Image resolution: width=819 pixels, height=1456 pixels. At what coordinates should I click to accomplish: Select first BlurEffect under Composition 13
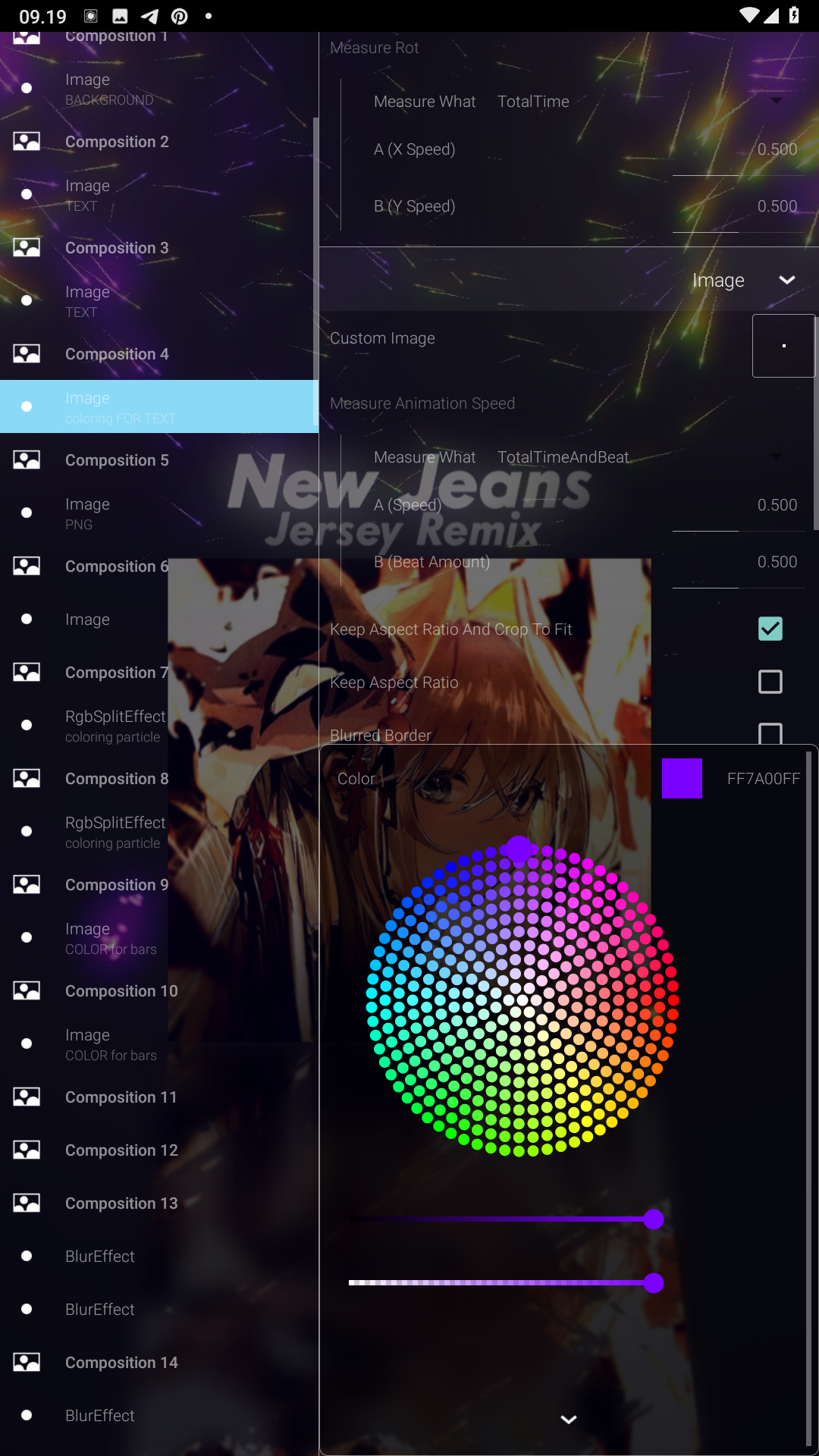(159, 1256)
